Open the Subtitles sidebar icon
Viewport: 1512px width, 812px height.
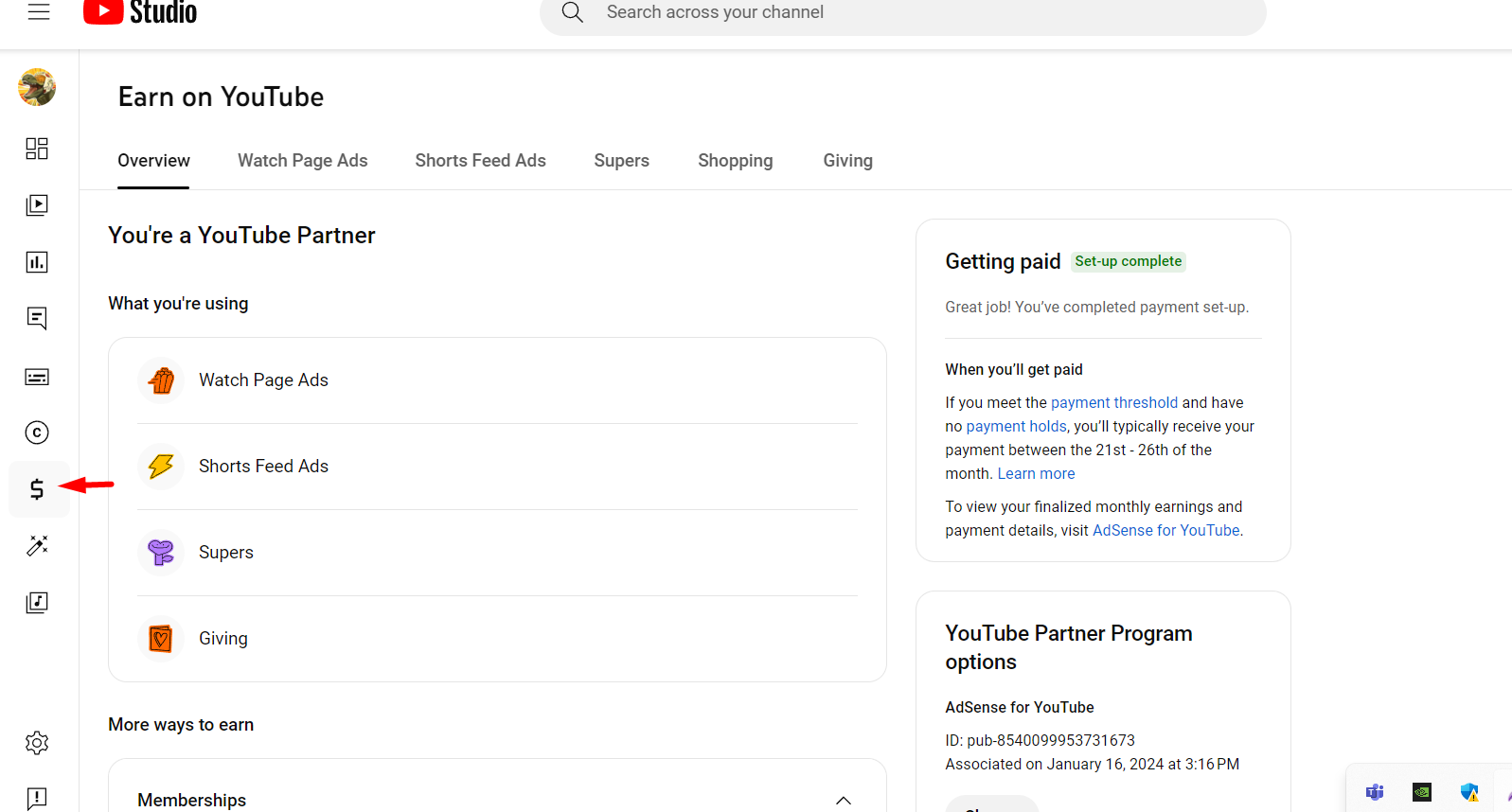[37, 377]
